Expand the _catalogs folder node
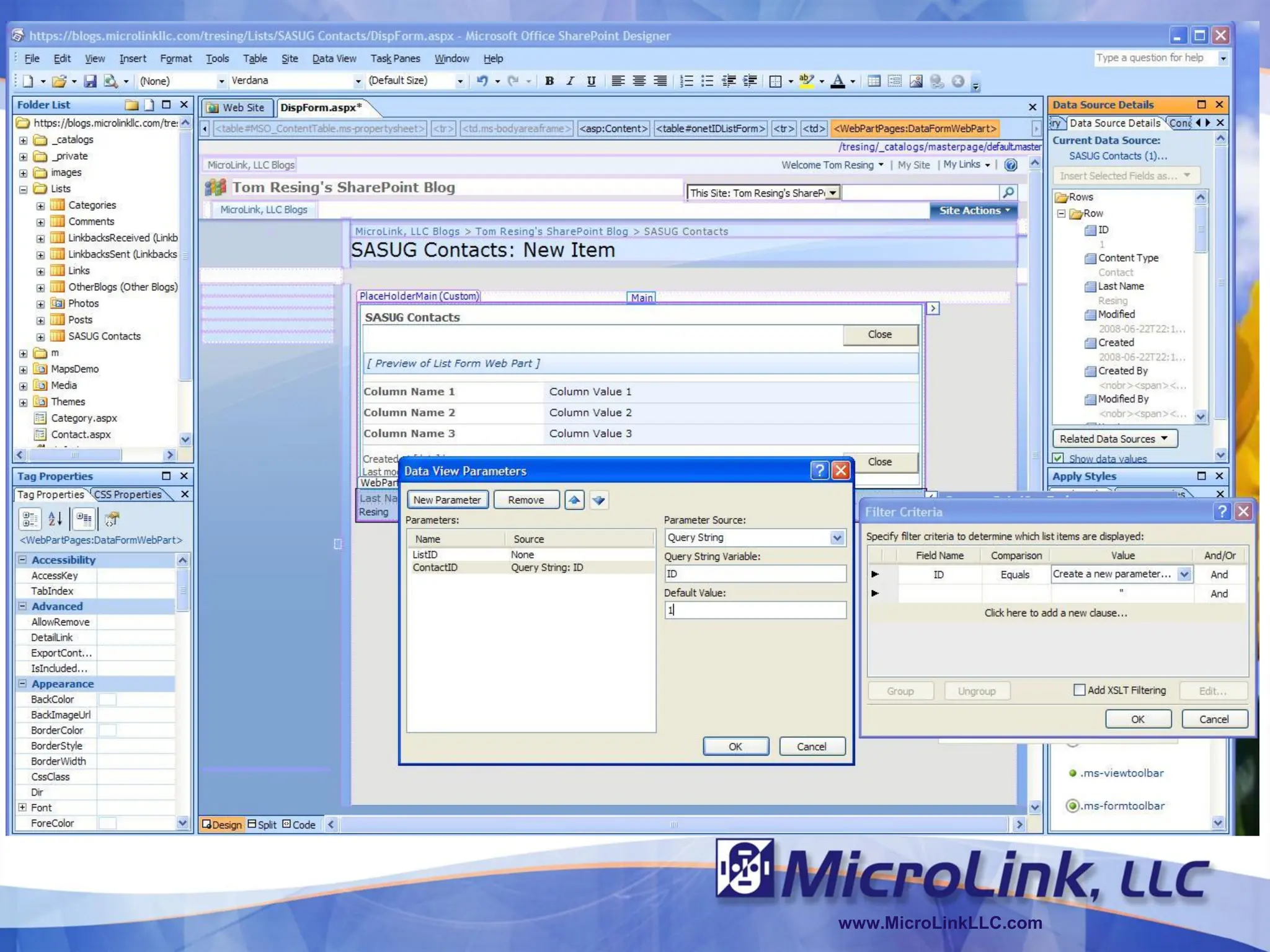Viewport: 1270px width, 952px height. [x=24, y=140]
